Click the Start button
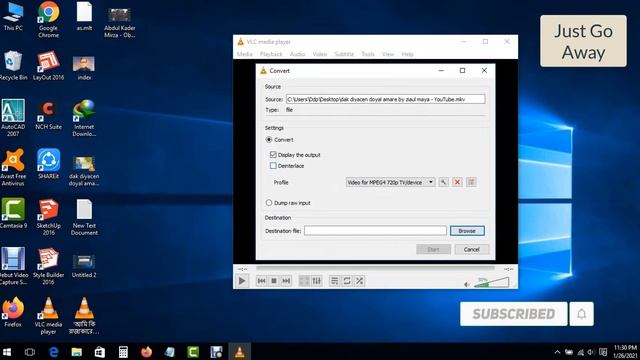Image resolution: width=640 pixels, height=360 pixels. (433, 249)
